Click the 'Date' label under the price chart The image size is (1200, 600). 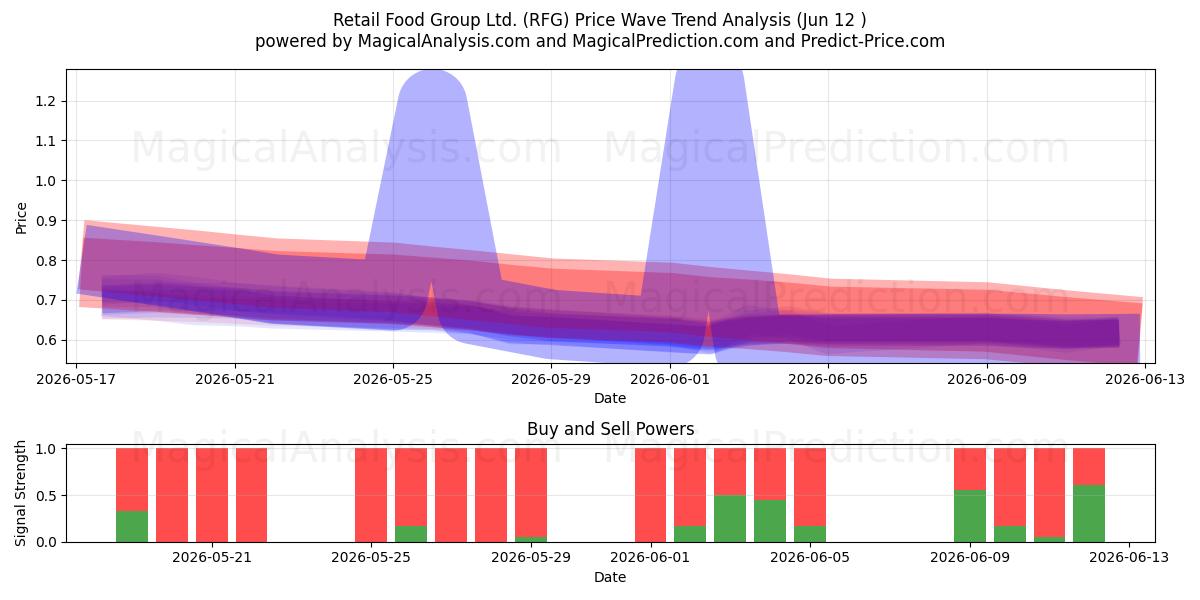(x=610, y=398)
